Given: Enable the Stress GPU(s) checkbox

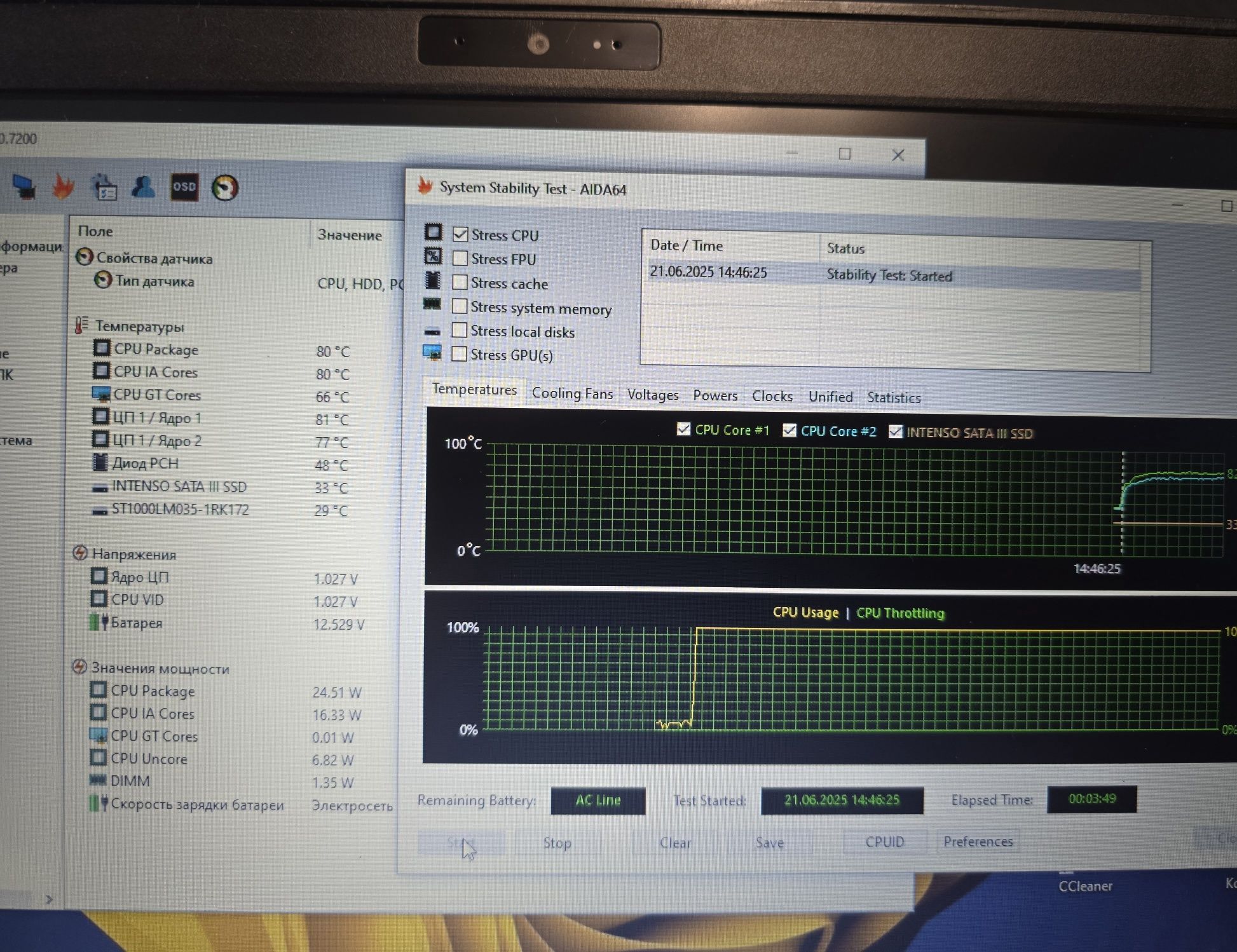Looking at the screenshot, I should tap(459, 353).
